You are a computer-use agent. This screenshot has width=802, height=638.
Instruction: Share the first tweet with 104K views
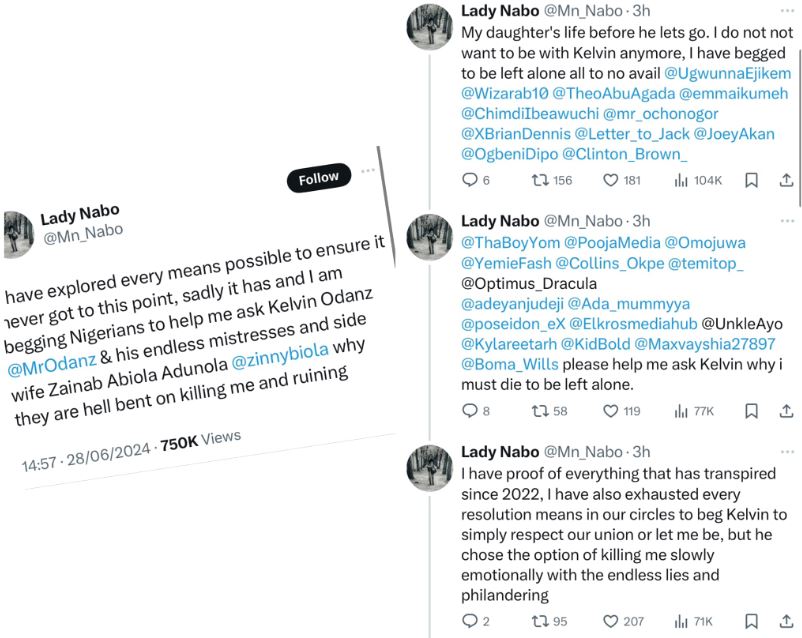point(786,180)
